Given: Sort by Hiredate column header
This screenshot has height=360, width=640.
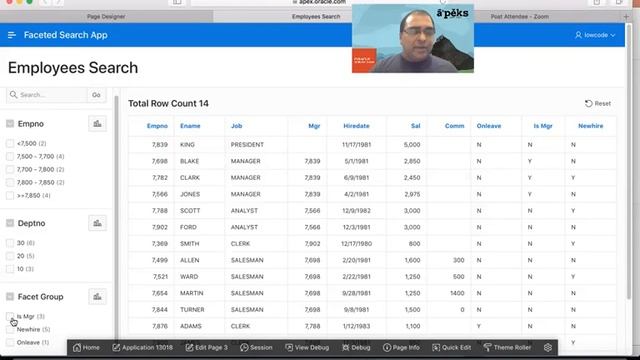Looking at the screenshot, I should [x=356, y=126].
